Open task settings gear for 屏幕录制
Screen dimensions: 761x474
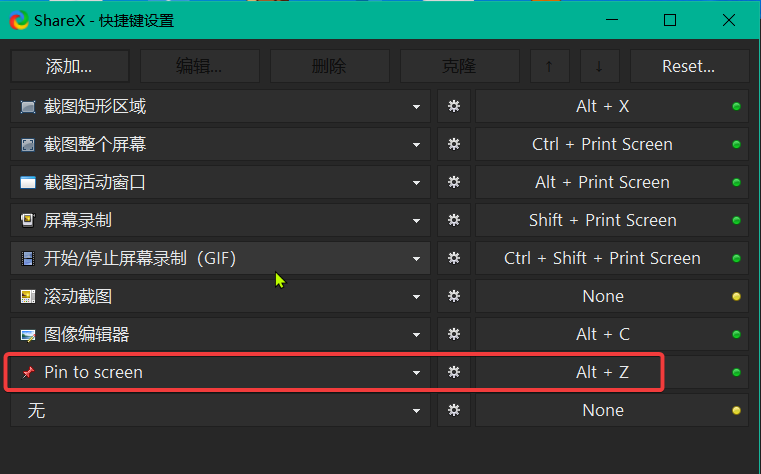[454, 220]
